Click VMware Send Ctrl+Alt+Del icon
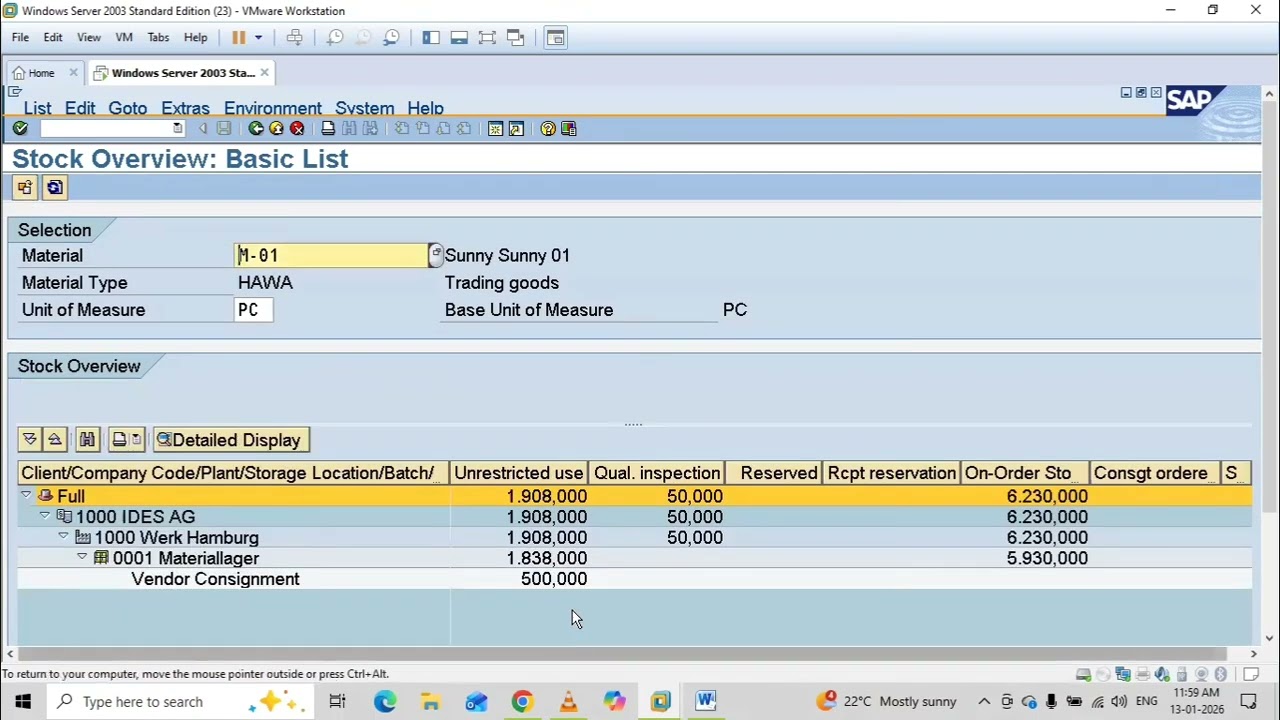 pyautogui.click(x=295, y=37)
